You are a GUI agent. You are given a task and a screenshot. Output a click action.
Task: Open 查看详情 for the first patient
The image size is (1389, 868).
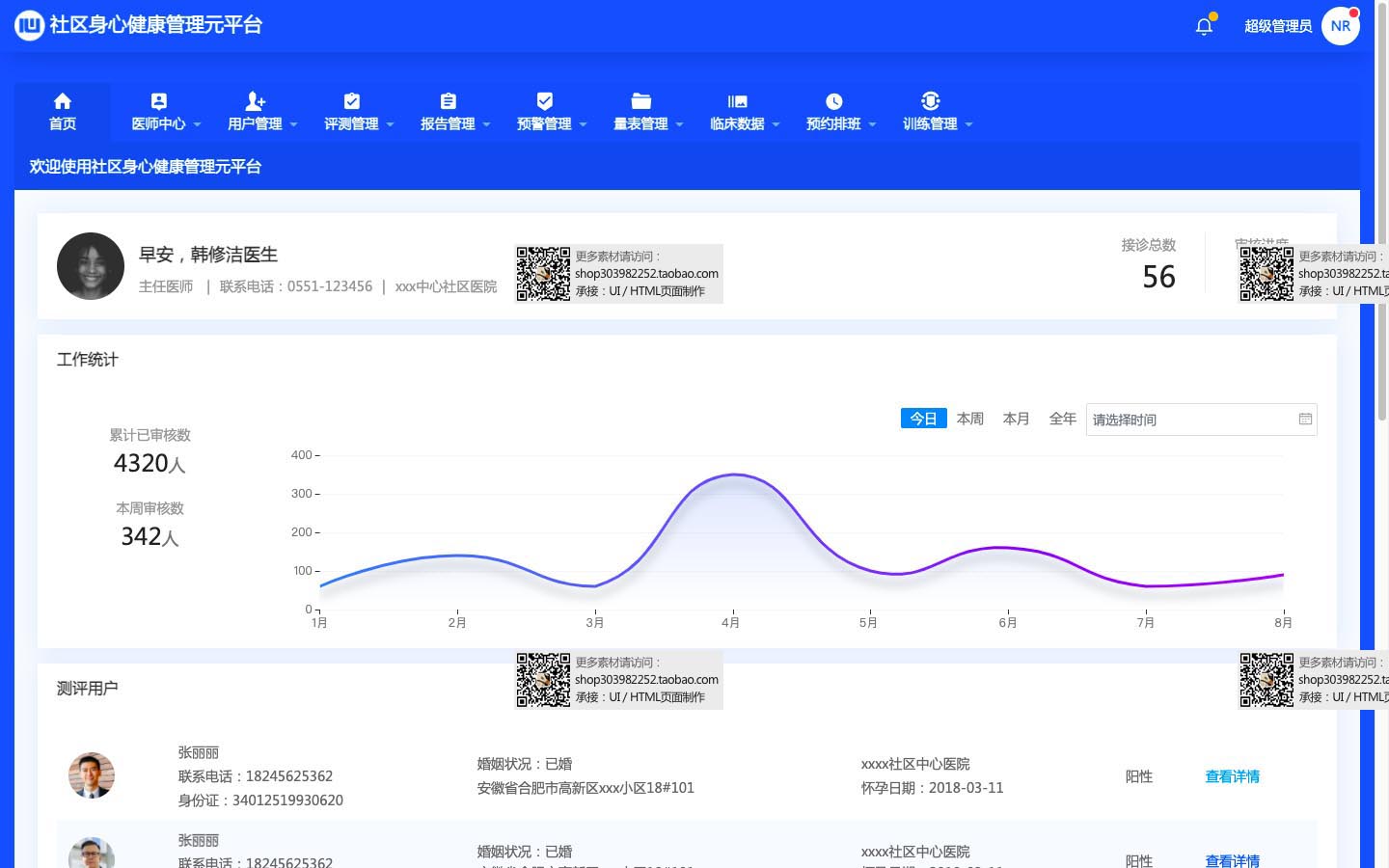[x=1232, y=776]
